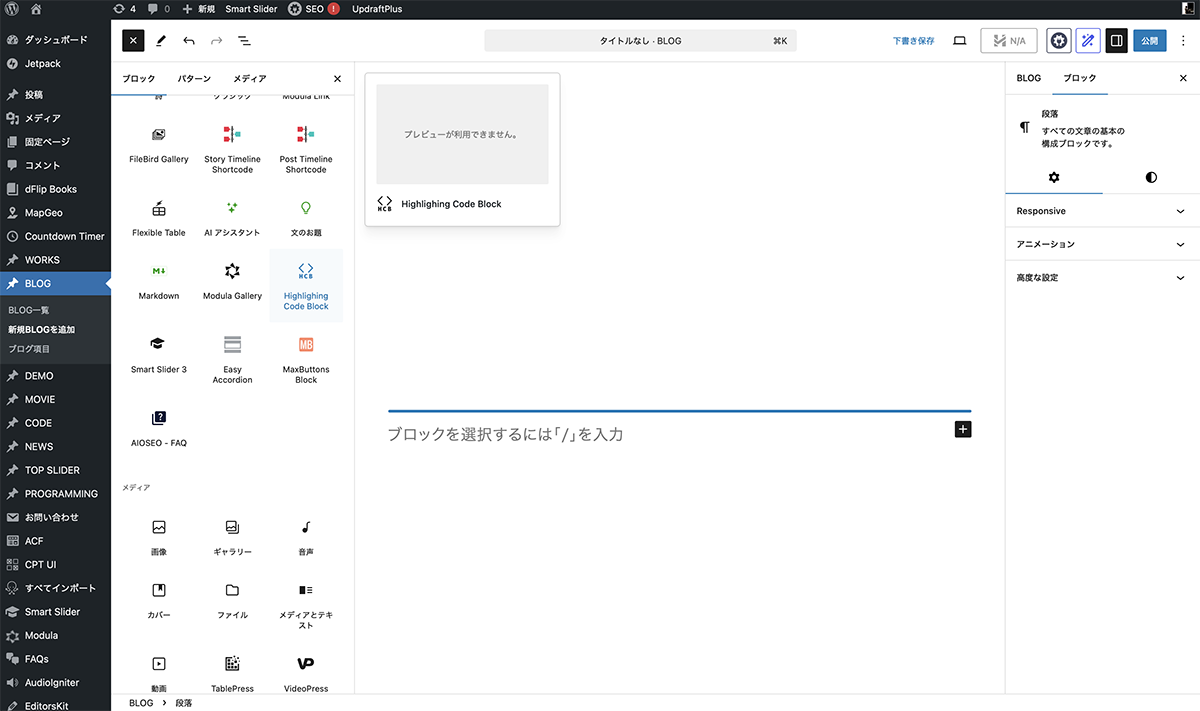Expand the 高度な設定 section

click(1101, 278)
